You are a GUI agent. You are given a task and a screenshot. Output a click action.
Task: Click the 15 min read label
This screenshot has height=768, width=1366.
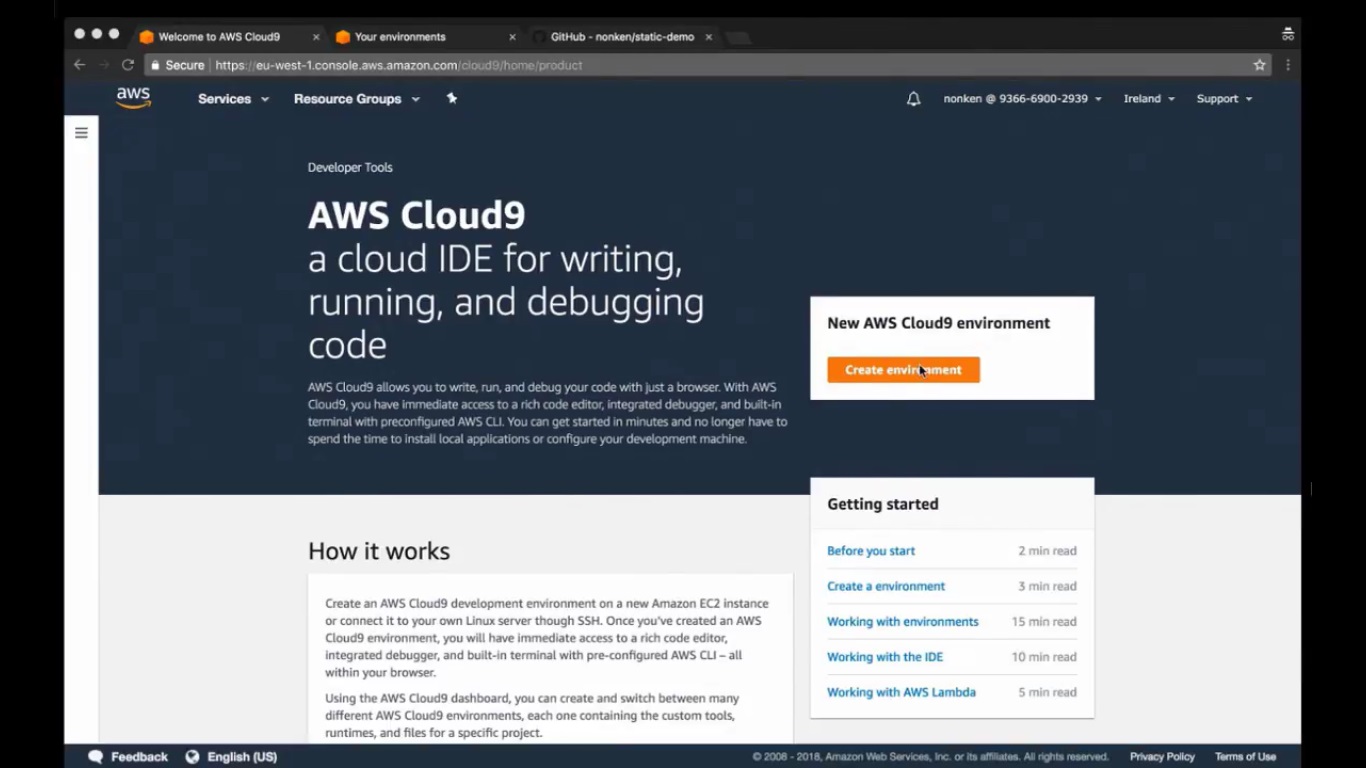click(1044, 622)
